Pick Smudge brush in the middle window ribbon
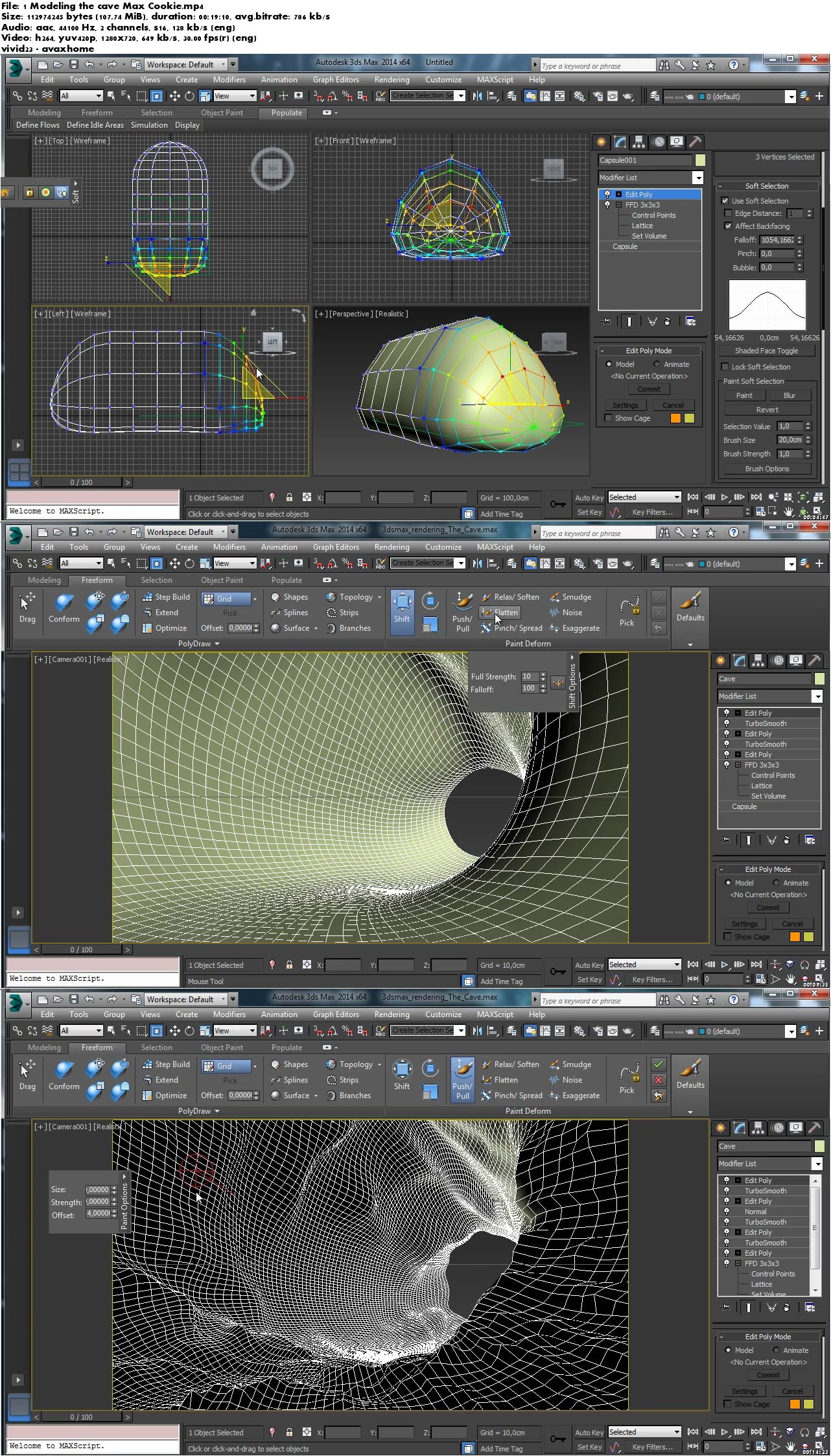831x1456 pixels. [x=570, y=597]
